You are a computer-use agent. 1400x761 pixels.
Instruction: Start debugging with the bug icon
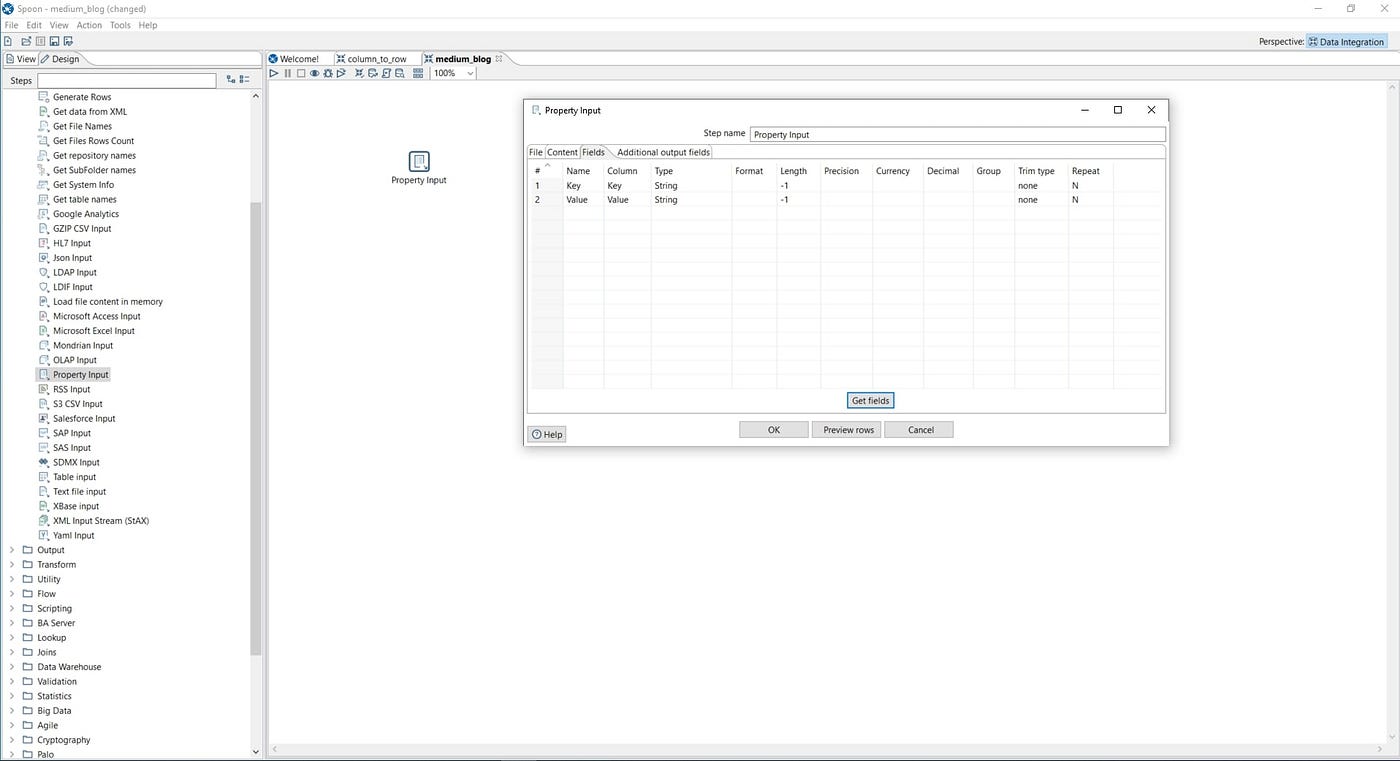pyautogui.click(x=328, y=73)
